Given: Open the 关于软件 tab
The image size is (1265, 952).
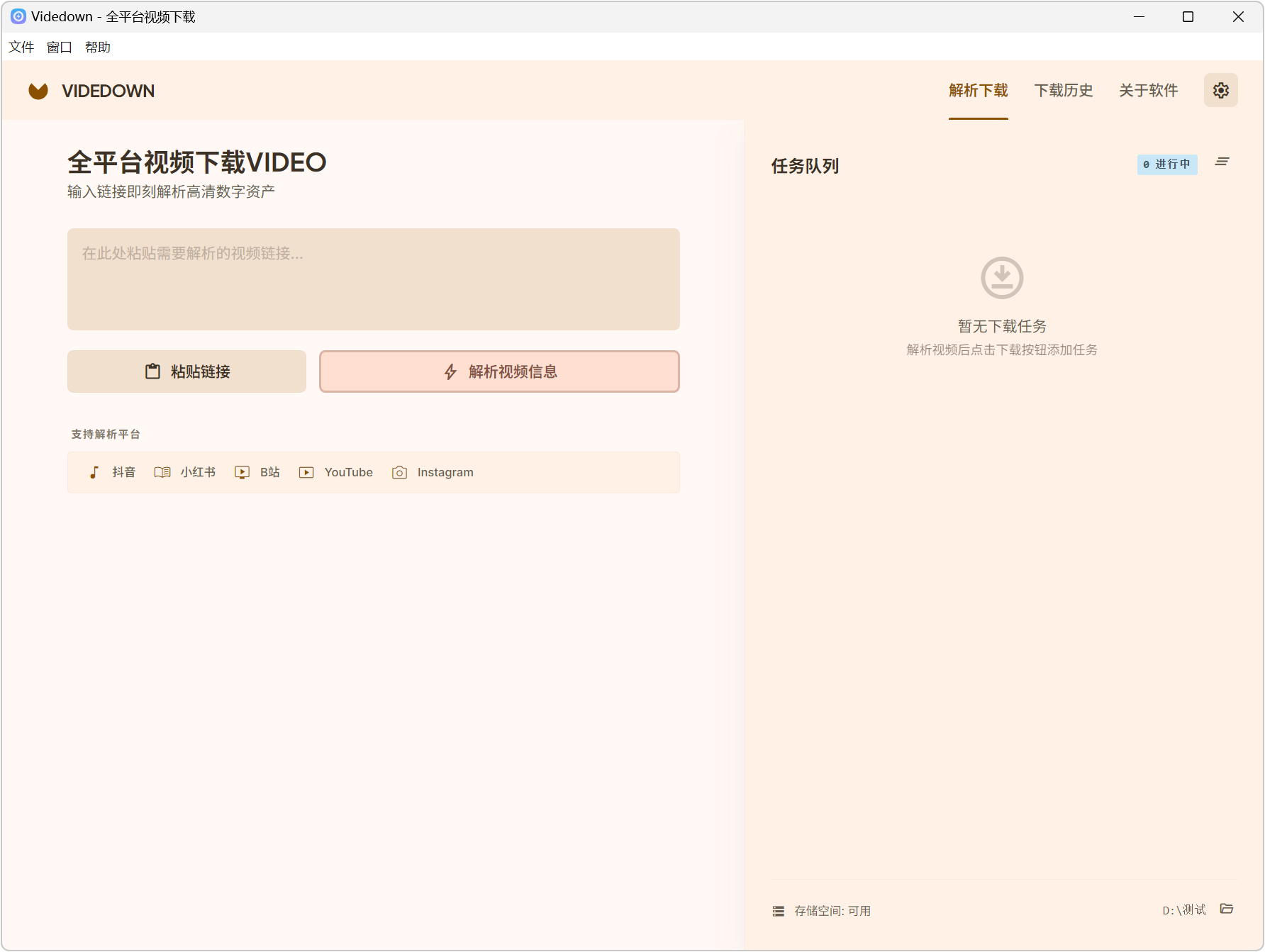Looking at the screenshot, I should pos(1148,90).
